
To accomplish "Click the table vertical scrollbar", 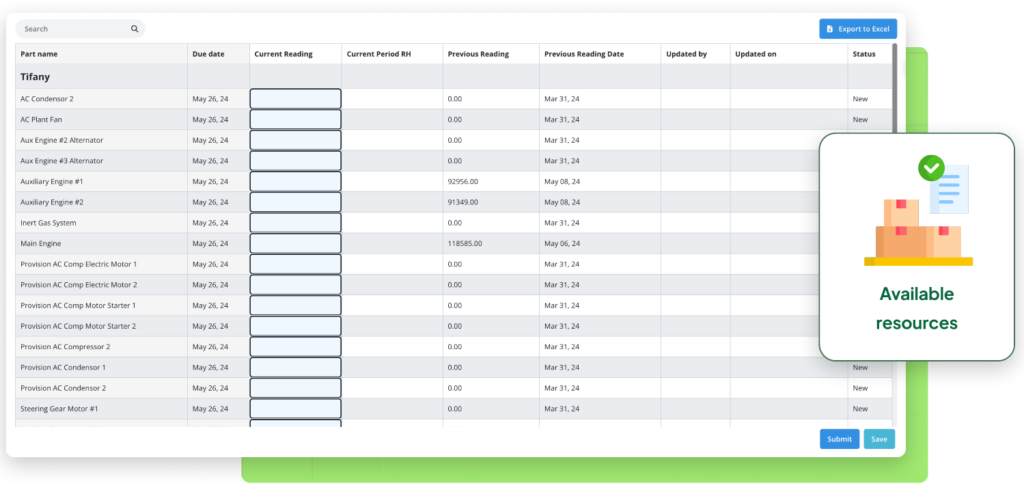I will (895, 87).
